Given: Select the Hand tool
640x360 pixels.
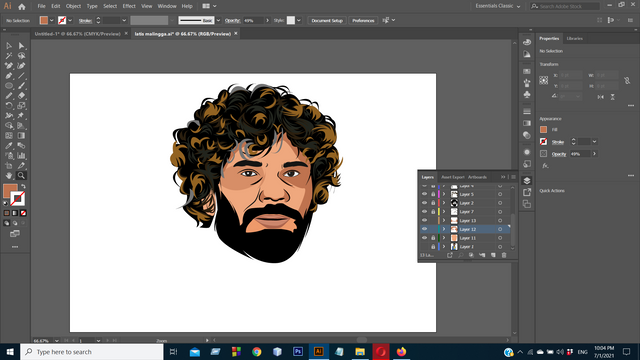Looking at the screenshot, I should click(x=9, y=176).
